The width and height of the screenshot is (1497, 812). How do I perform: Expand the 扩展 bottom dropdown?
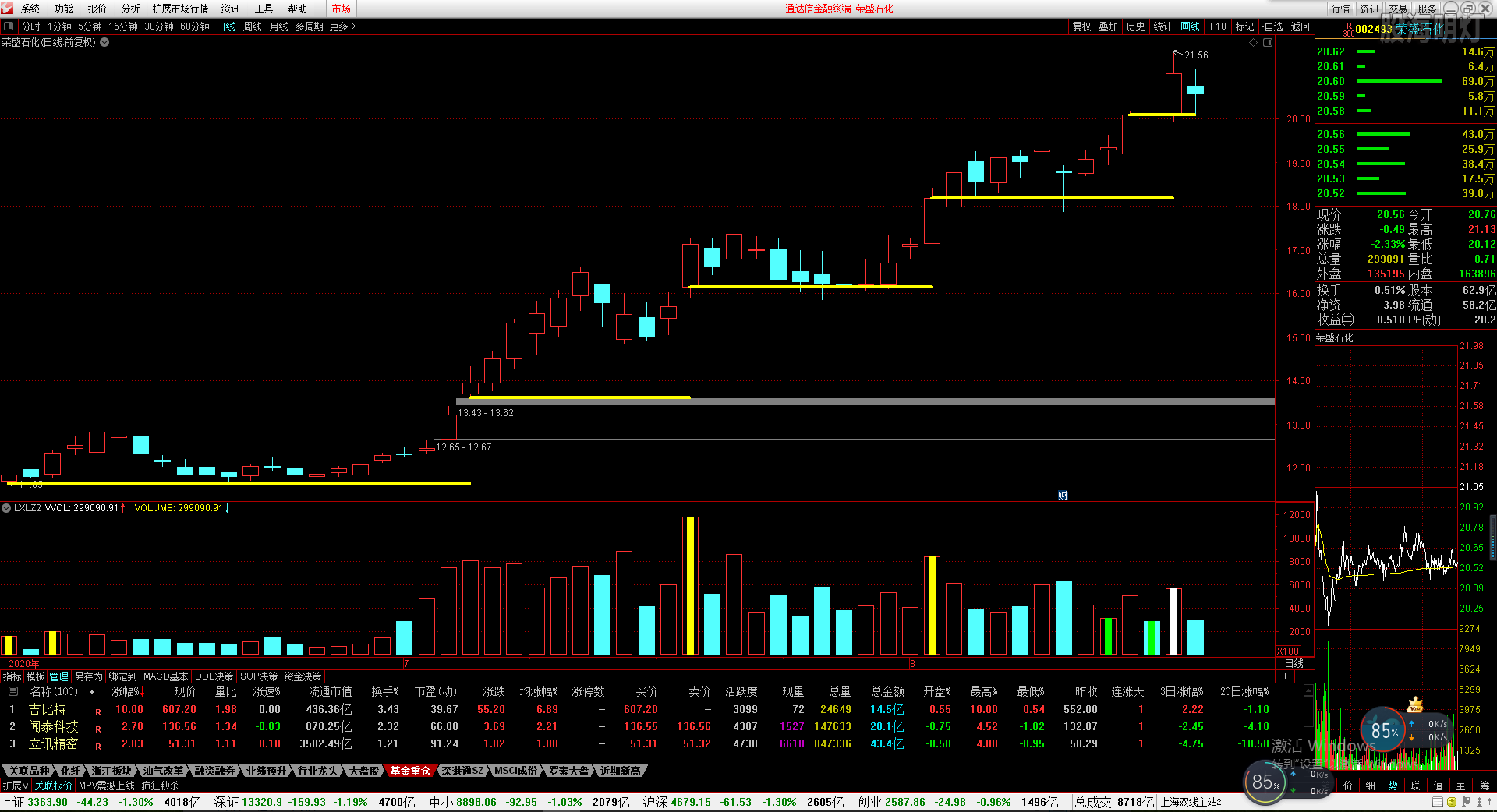click(16, 786)
